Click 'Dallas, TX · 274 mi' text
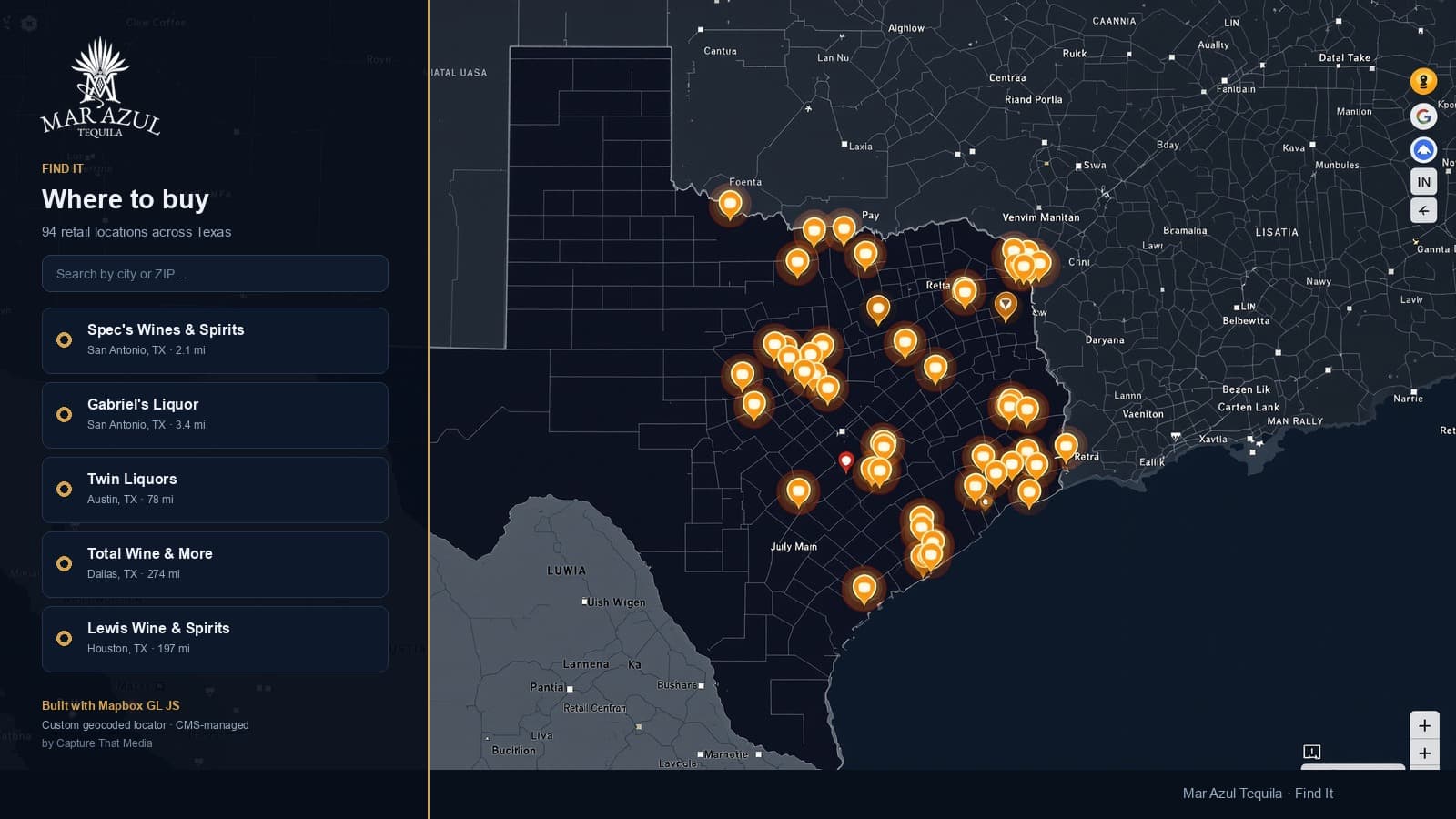The width and height of the screenshot is (1456, 819). tap(134, 574)
